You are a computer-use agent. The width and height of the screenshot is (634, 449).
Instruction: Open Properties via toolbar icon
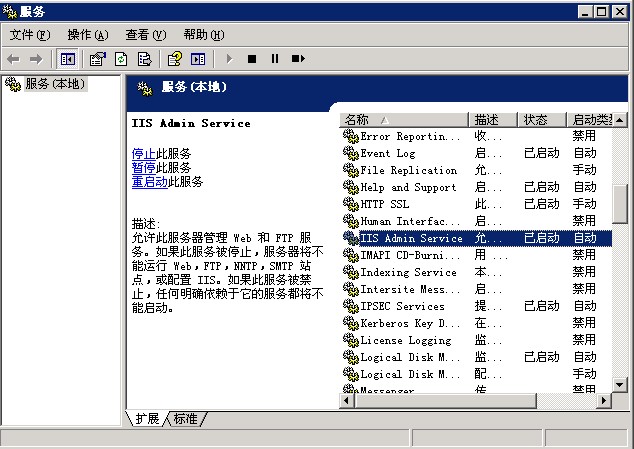coord(97,59)
